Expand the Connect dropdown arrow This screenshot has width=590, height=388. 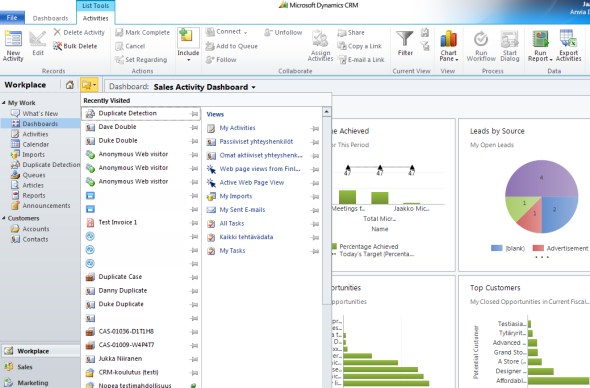[x=246, y=33]
